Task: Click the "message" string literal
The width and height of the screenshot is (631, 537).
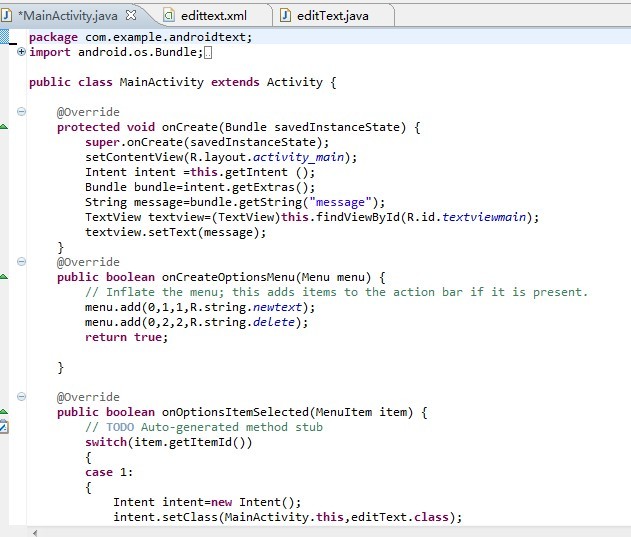Action: coord(340,202)
